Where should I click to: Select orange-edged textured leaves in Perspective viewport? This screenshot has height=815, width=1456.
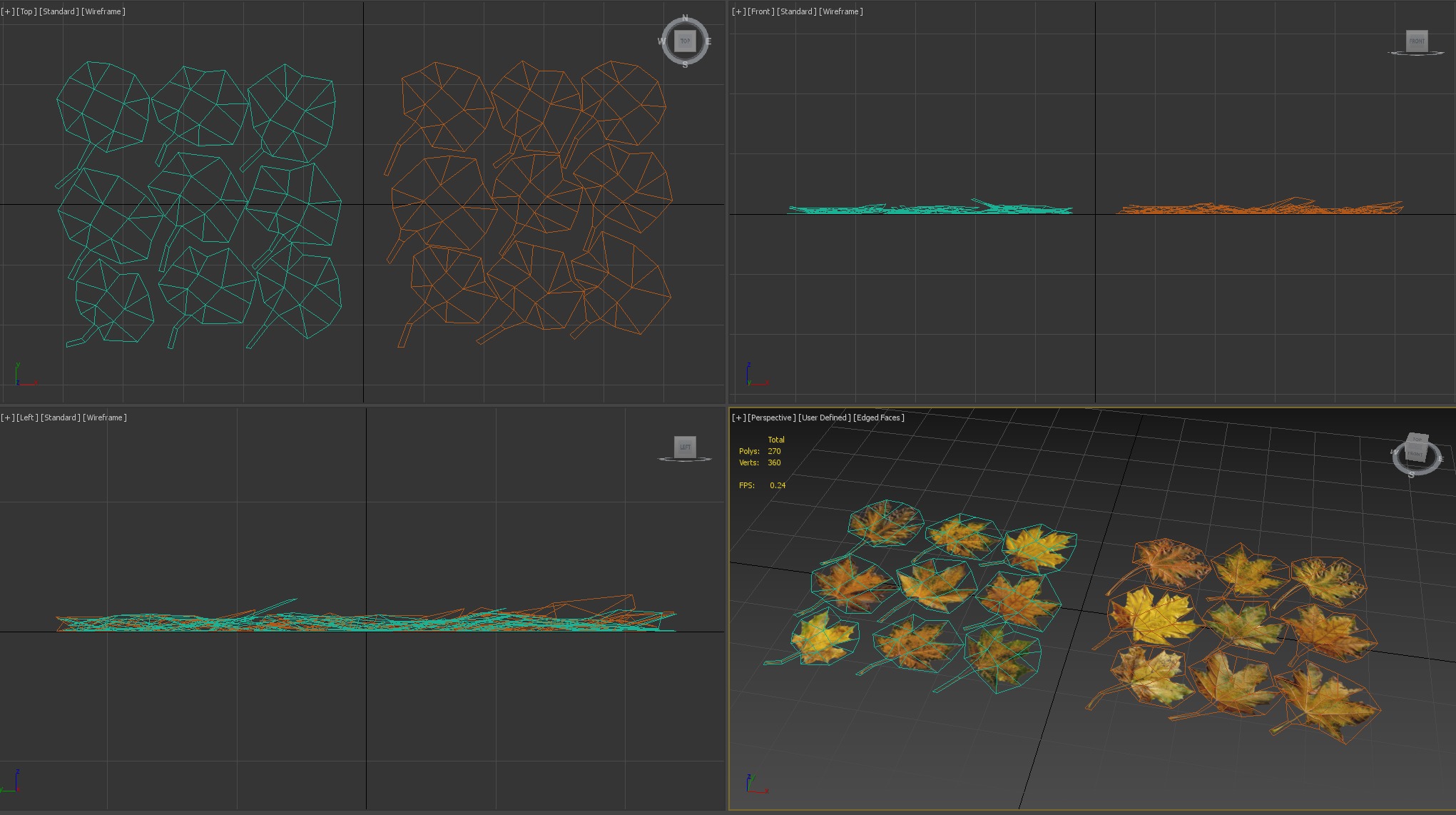[x=1233, y=641]
